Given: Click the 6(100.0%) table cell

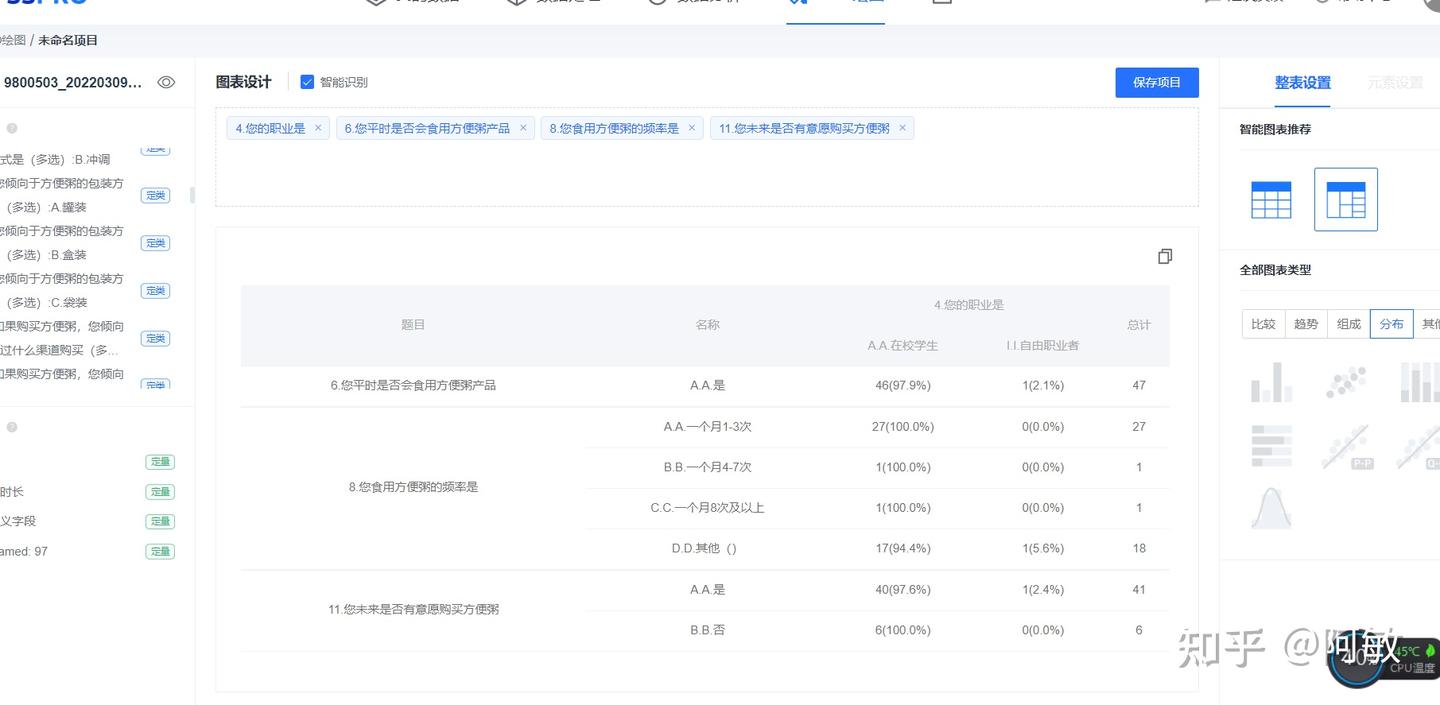Looking at the screenshot, I should click(903, 631).
